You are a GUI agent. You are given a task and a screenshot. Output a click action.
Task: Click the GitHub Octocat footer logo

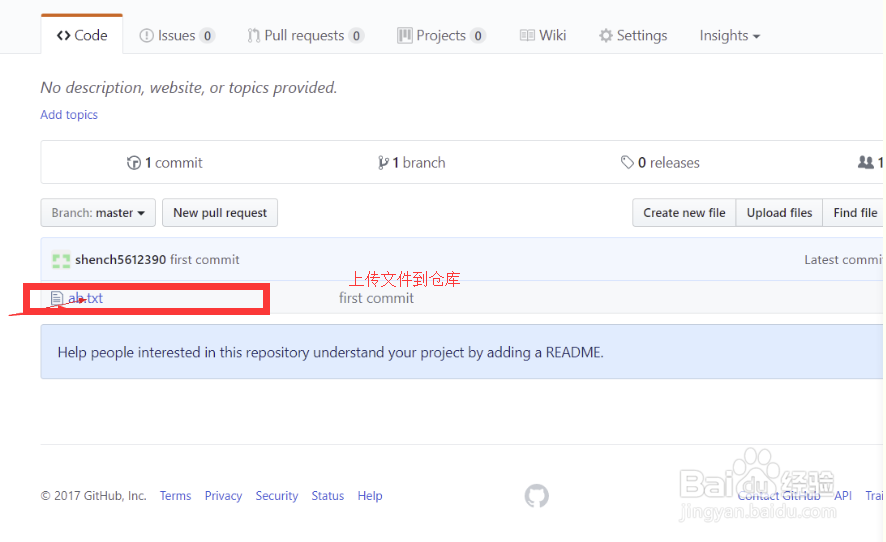coord(536,496)
